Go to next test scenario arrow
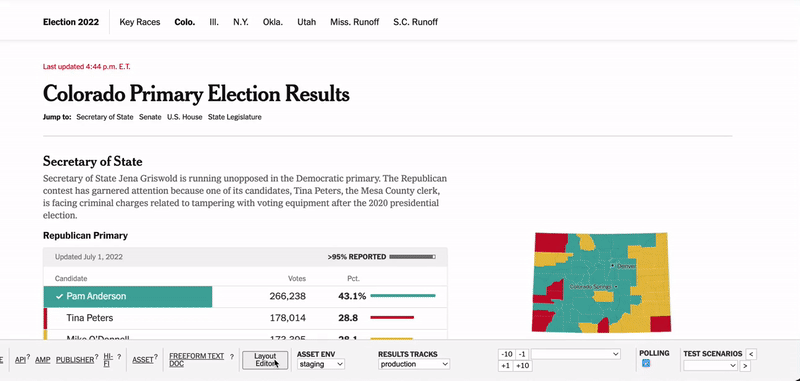Viewport: 800px width, 381px height. coord(745,366)
